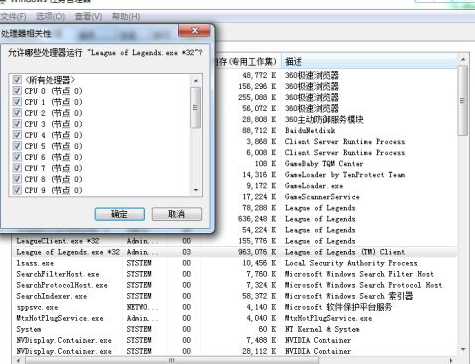
Task: Click the 108 K memory value
Action: pyautogui.click(x=266, y=163)
